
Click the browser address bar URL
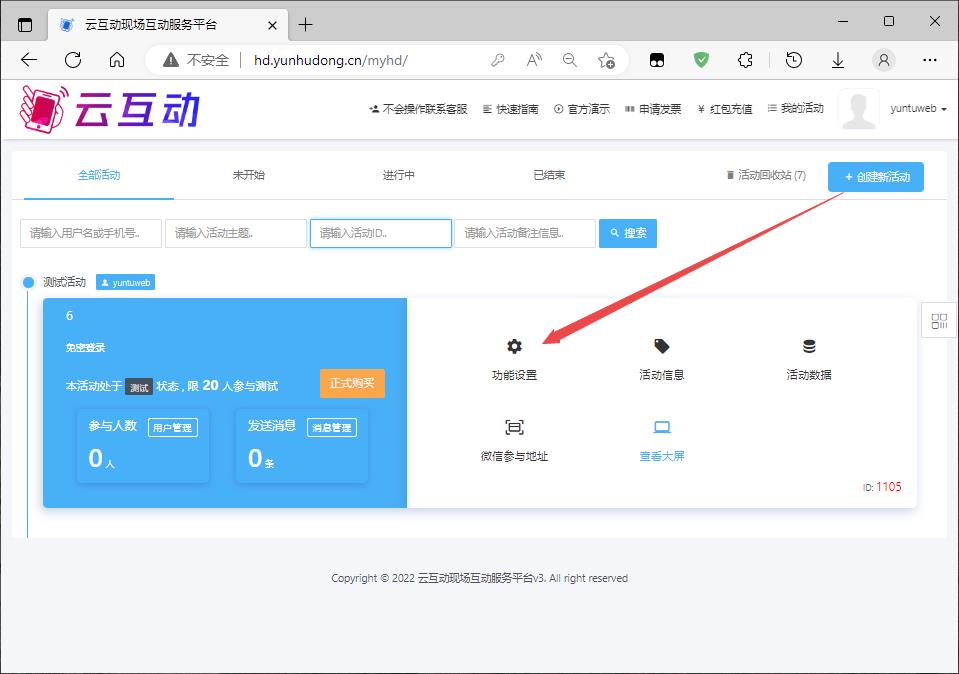click(331, 60)
